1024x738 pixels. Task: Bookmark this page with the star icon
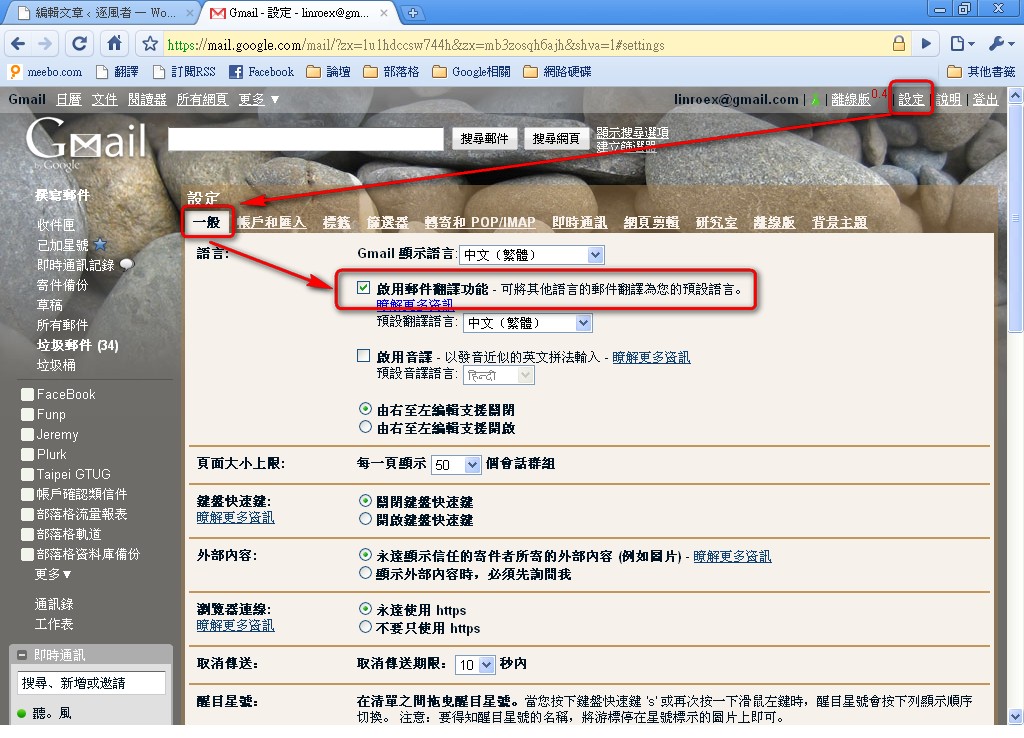pyautogui.click(x=150, y=44)
